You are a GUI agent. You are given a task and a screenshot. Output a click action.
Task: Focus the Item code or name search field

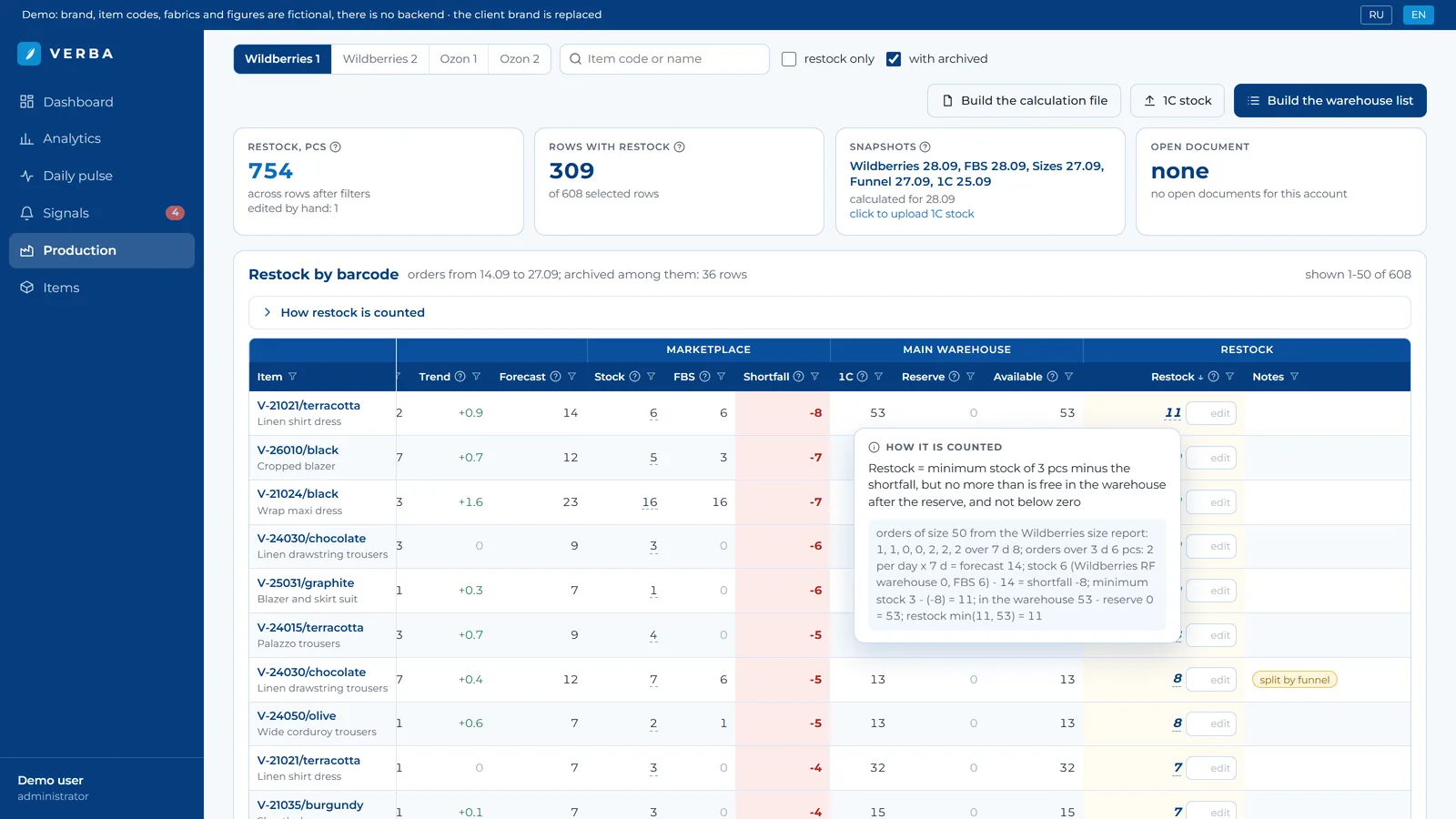tap(664, 59)
